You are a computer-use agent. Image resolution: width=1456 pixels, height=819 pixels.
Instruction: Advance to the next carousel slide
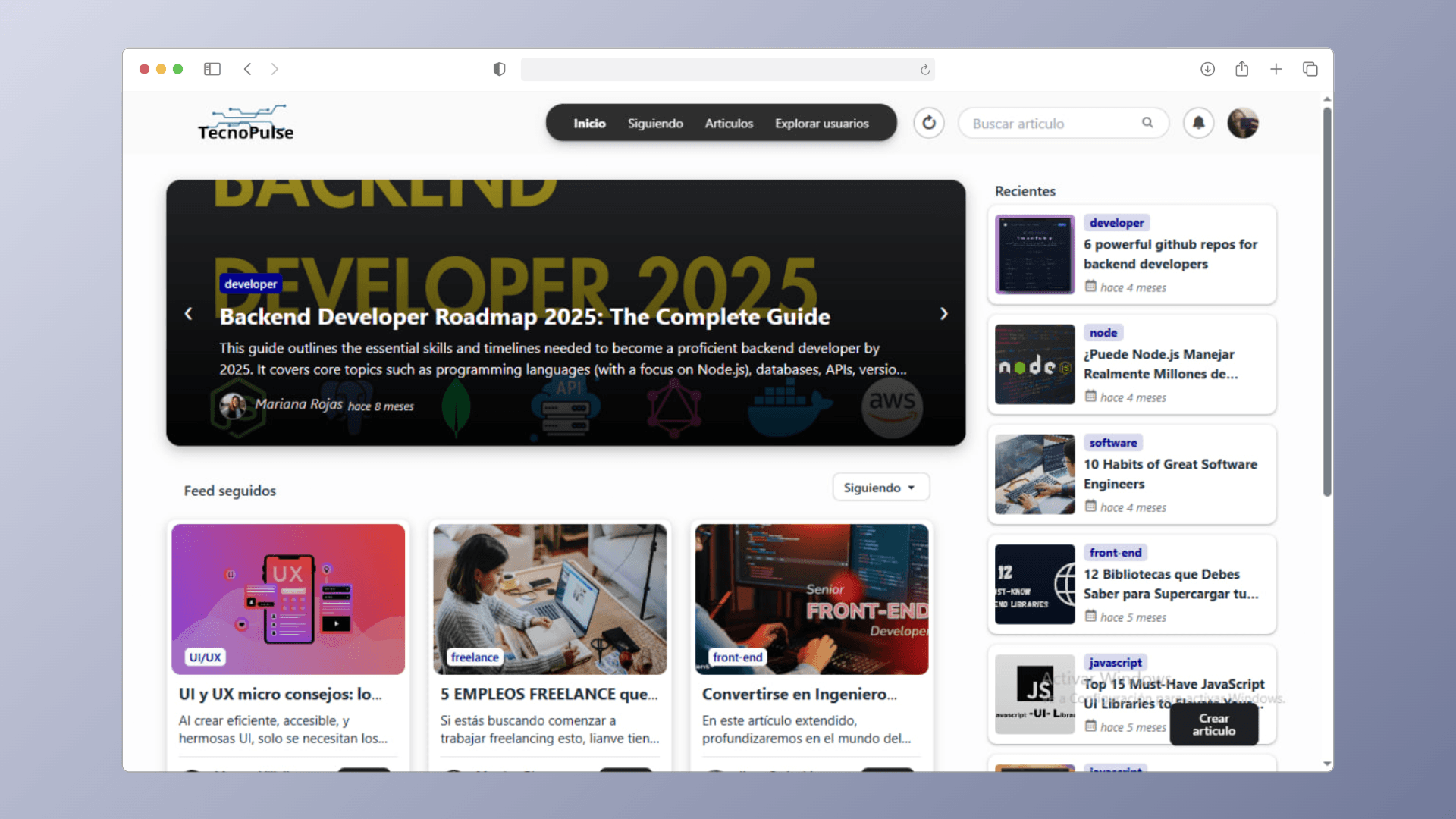pos(944,313)
